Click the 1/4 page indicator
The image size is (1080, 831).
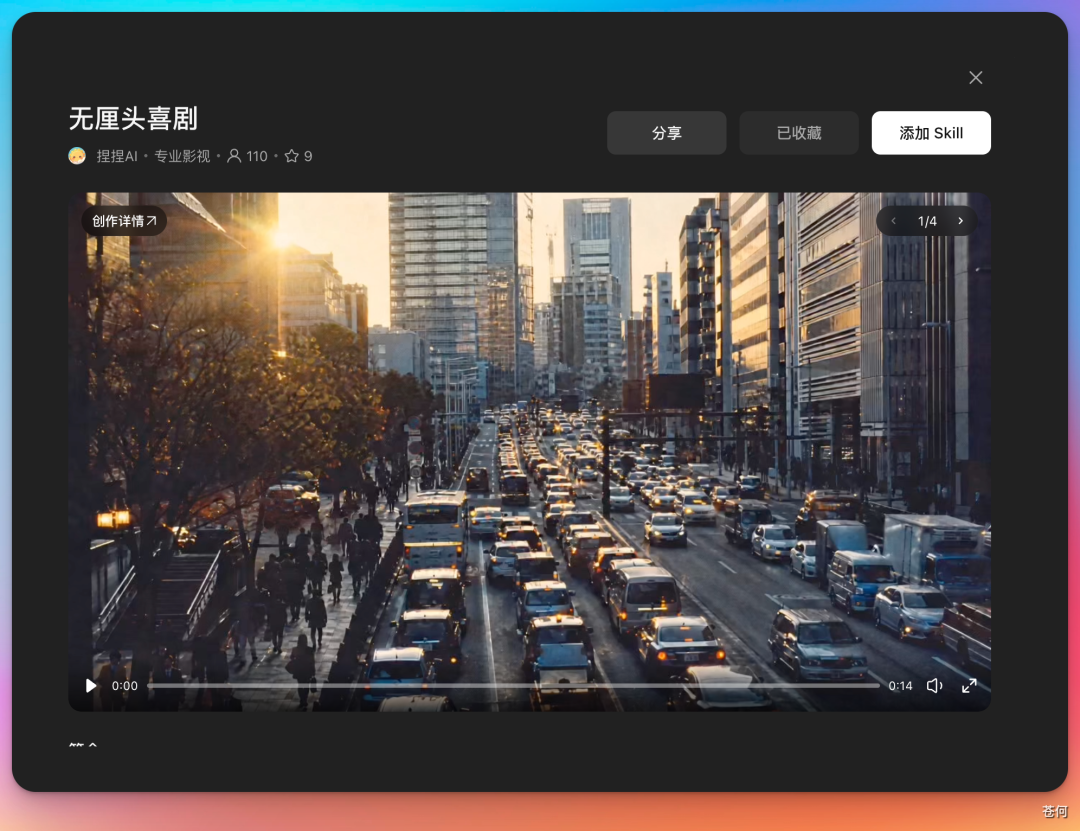click(927, 221)
